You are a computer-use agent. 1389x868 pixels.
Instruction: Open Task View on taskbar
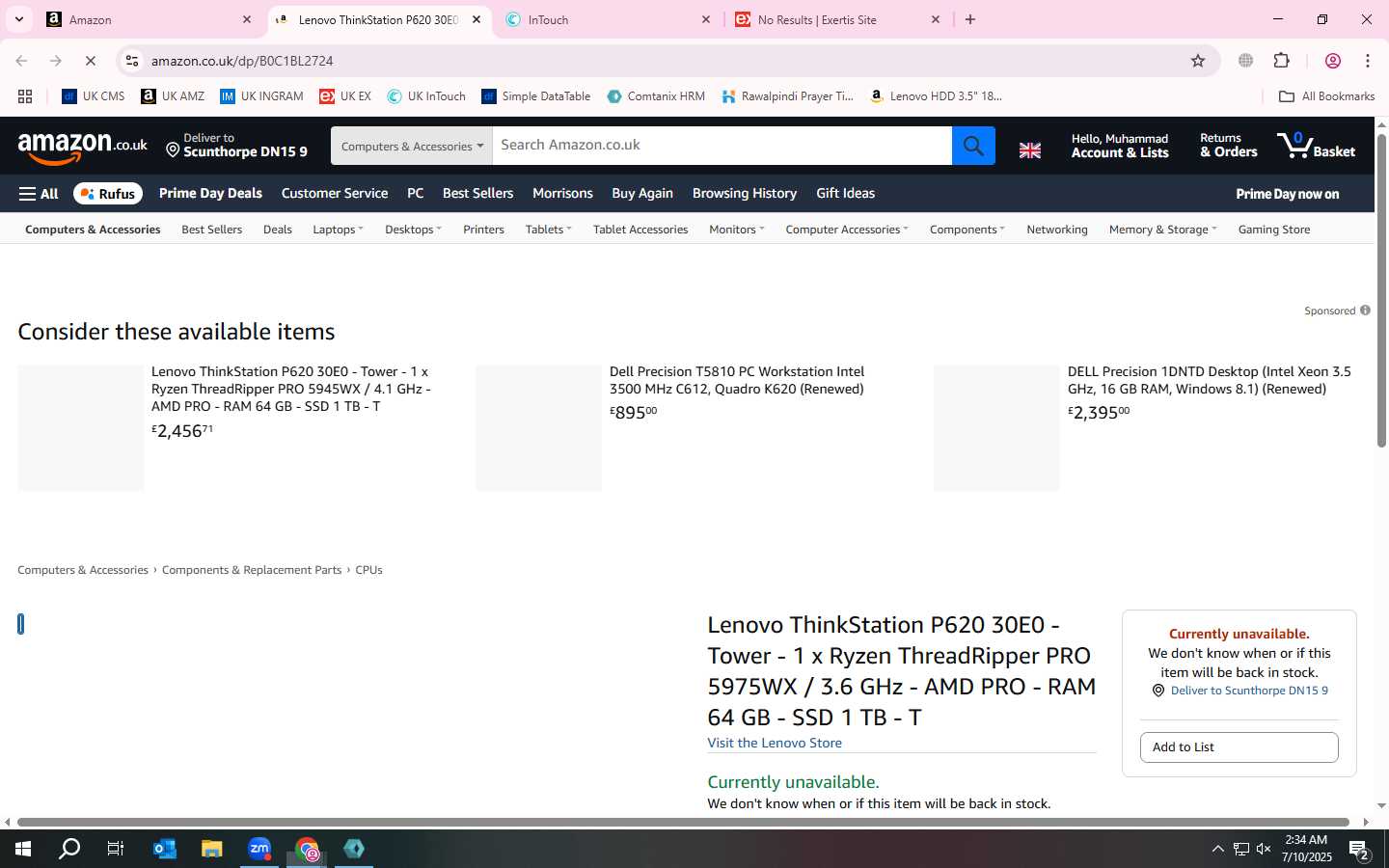(116, 849)
